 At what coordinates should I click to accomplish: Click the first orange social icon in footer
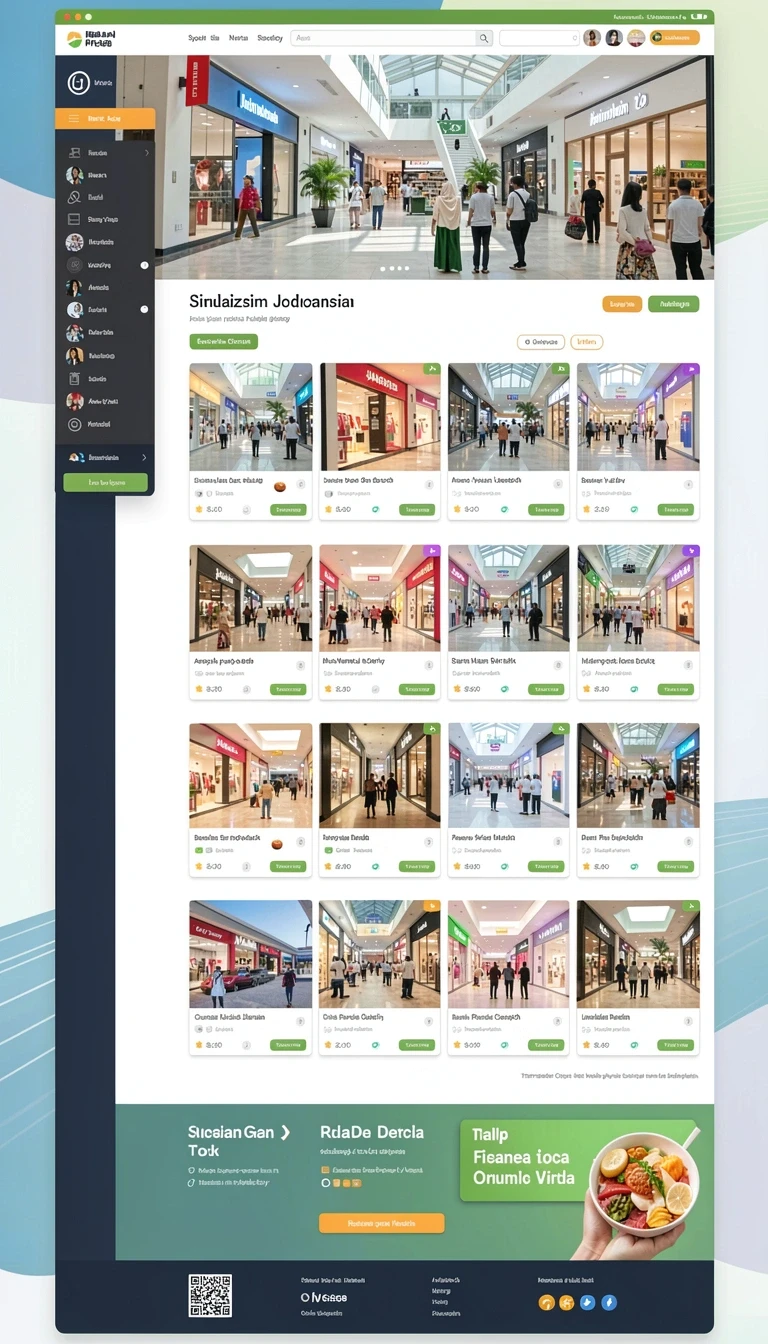546,1302
